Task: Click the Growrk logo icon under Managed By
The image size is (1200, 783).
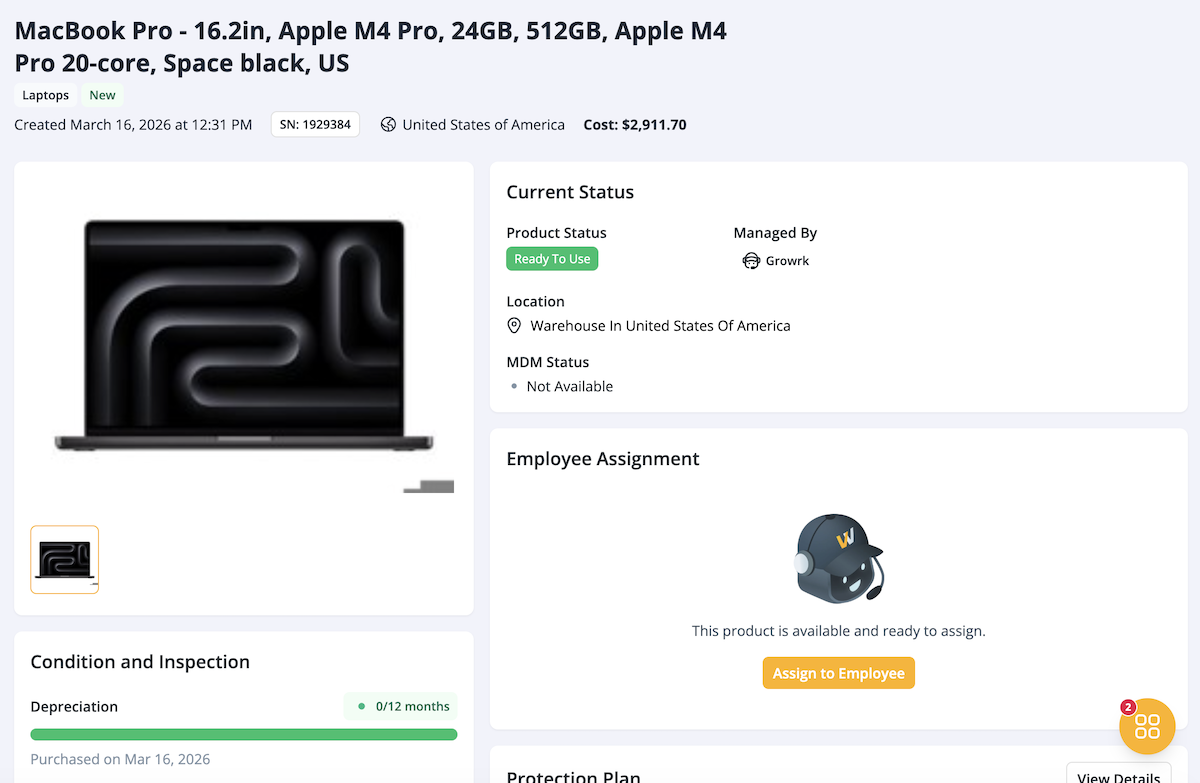Action: (751, 260)
